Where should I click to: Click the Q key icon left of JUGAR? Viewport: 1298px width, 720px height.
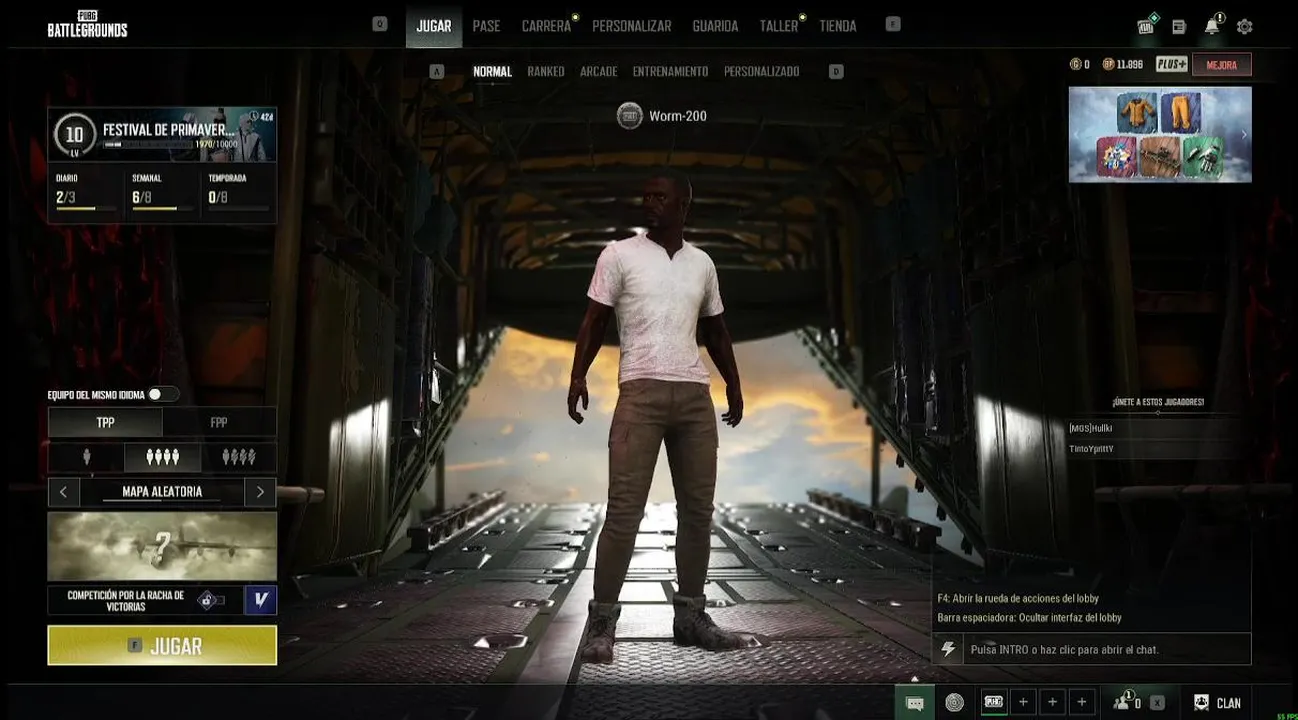tap(379, 24)
